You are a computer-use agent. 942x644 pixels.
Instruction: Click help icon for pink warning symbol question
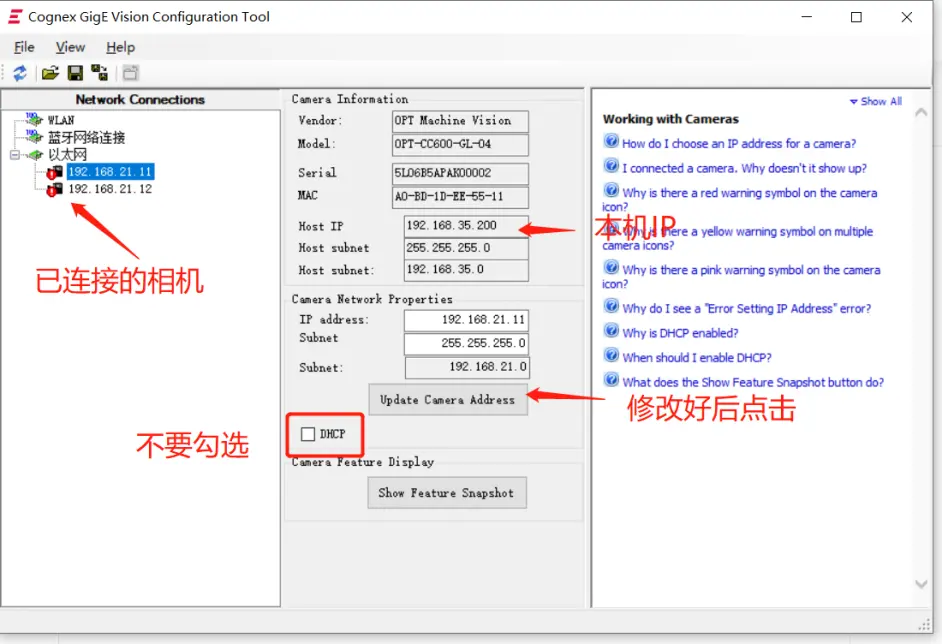click(611, 267)
